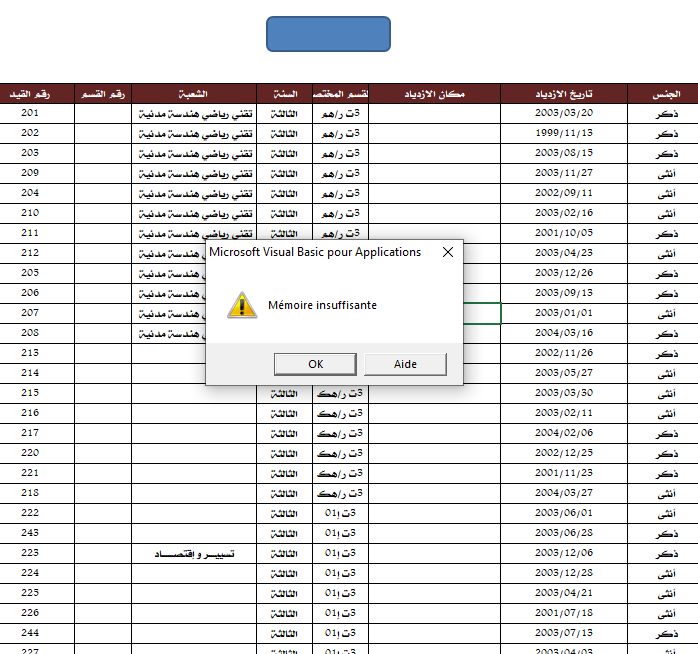Click the Mémoire insuffisante message text
698x654 pixels.
click(x=322, y=305)
